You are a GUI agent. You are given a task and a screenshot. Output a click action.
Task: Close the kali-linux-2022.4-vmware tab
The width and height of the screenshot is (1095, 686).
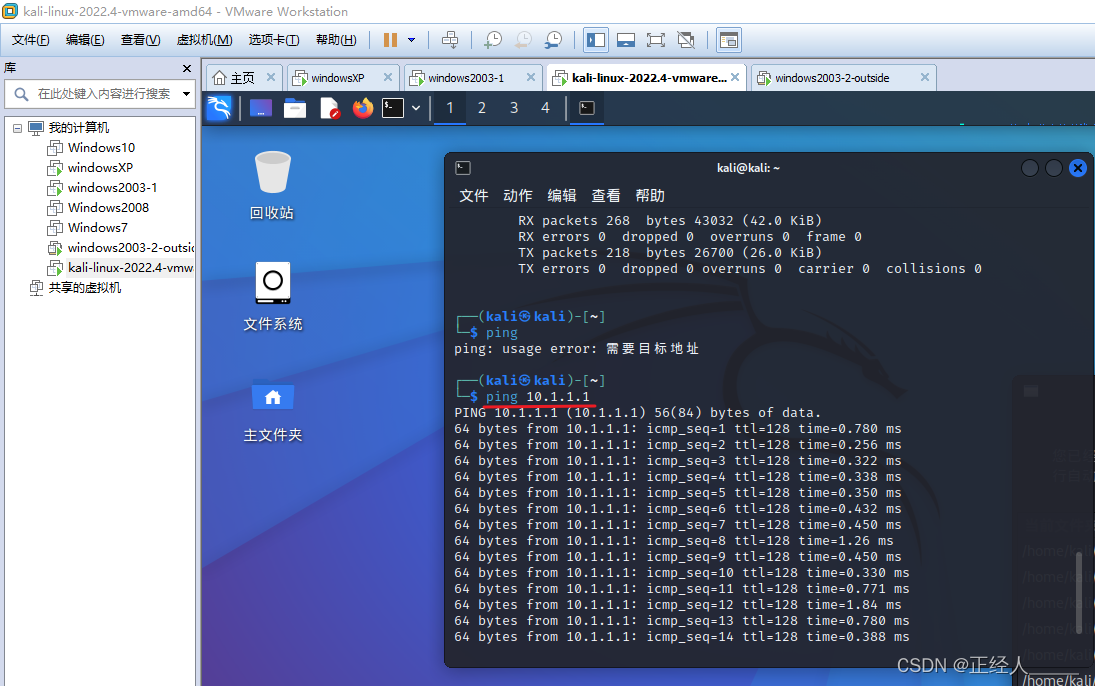[x=735, y=77]
